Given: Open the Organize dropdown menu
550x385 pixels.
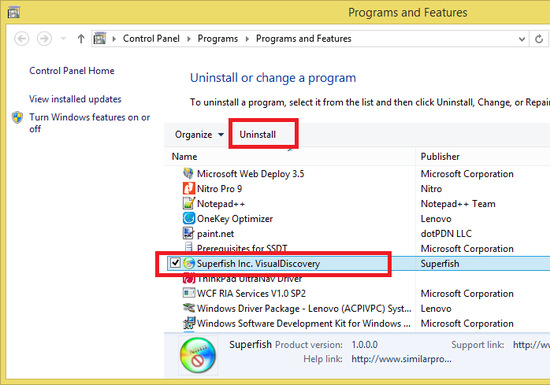Looking at the screenshot, I should pyautogui.click(x=199, y=135).
